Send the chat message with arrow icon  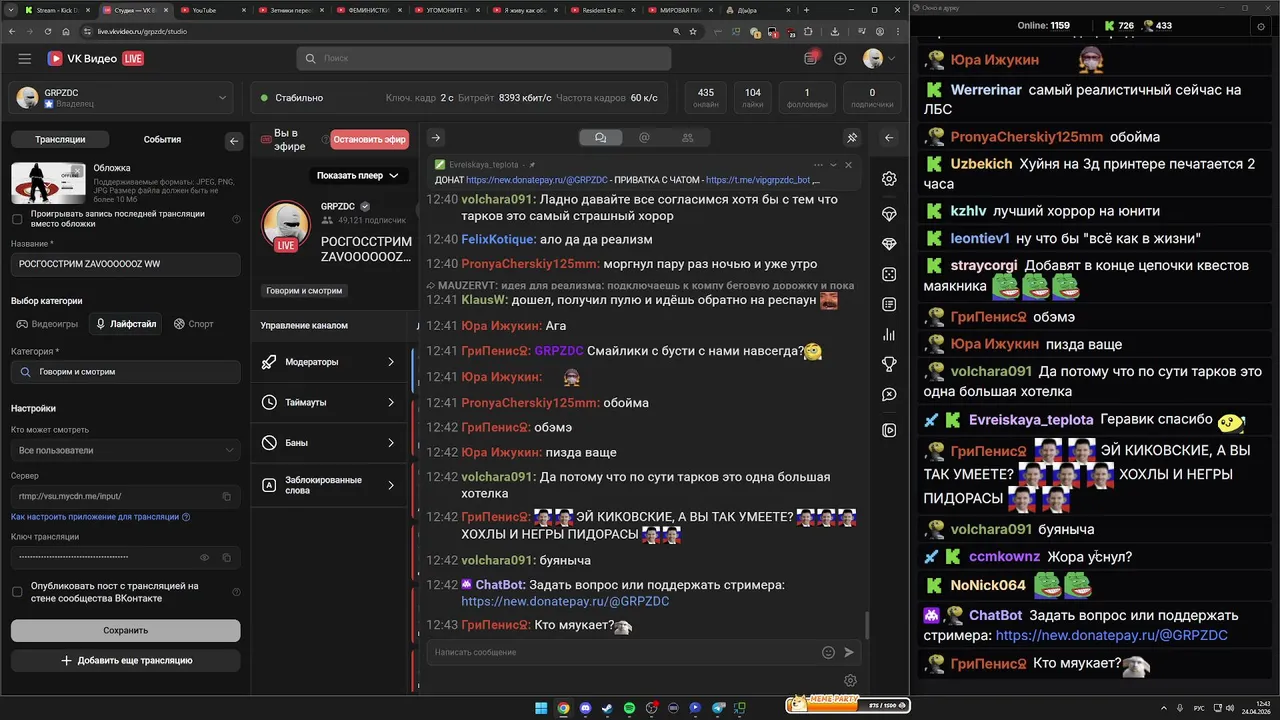coord(849,652)
